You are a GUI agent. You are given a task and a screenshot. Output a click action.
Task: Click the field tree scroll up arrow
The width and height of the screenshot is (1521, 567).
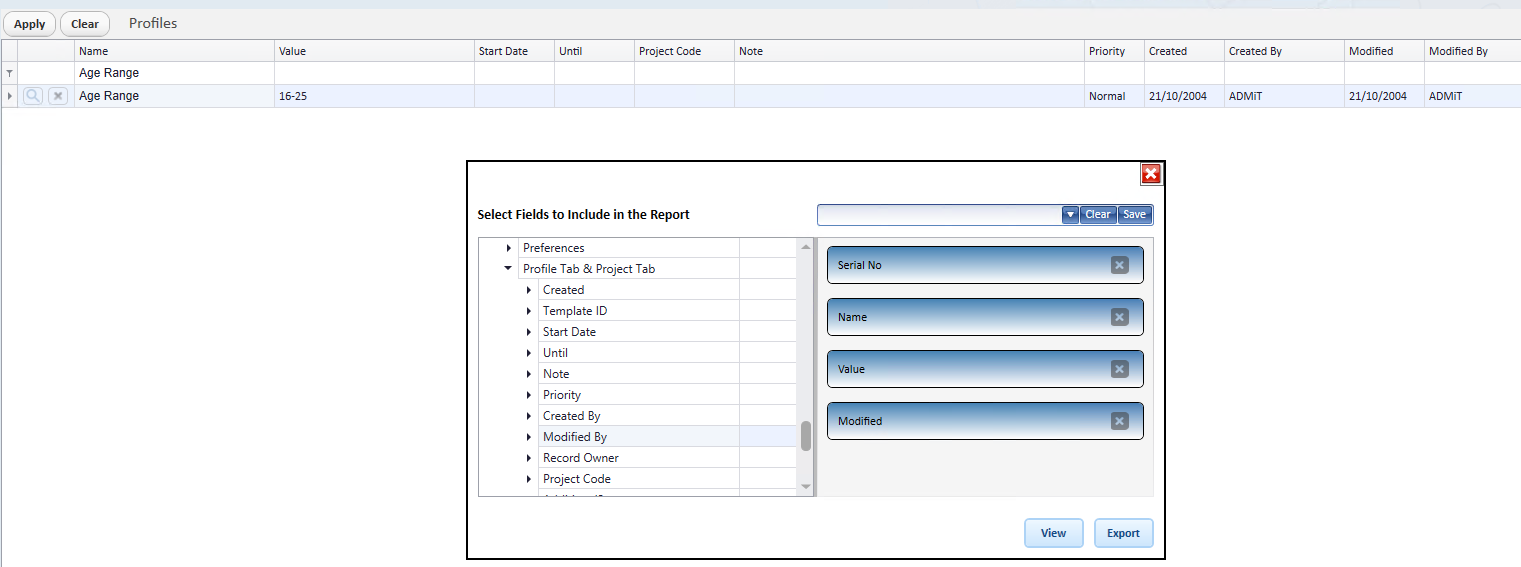pos(806,246)
